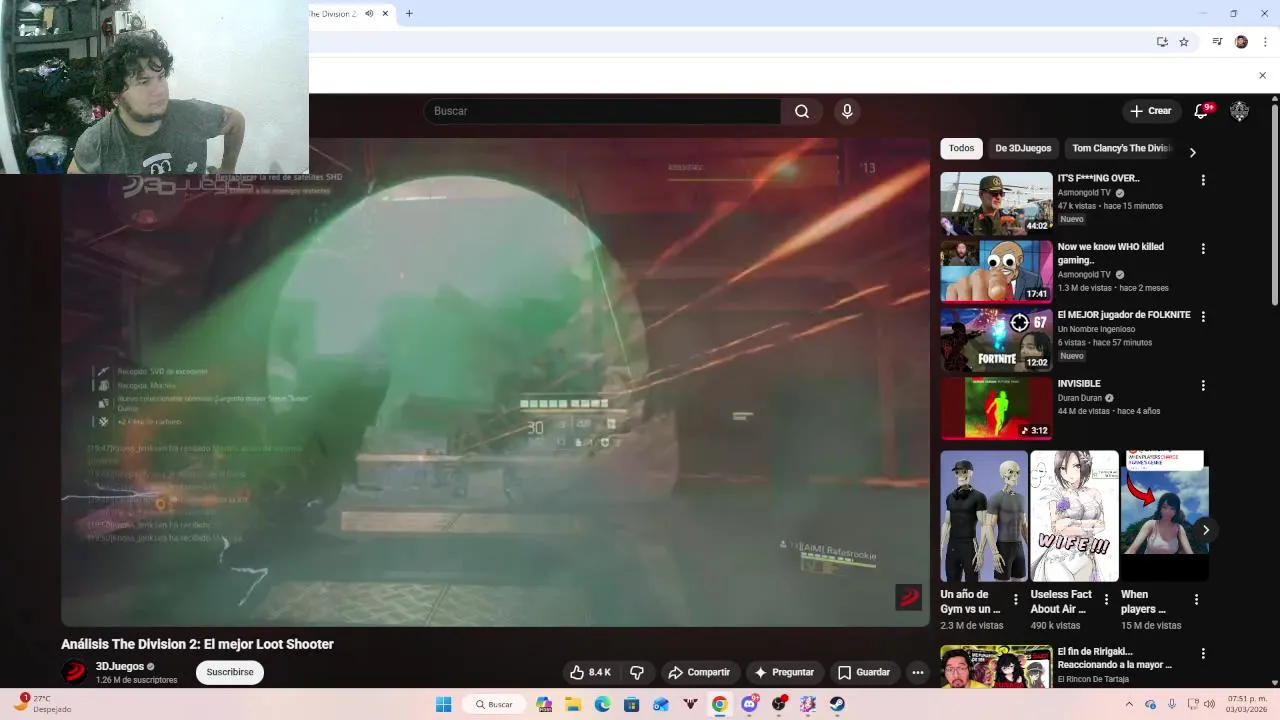Open more actions ellipsis below video

[918, 672]
